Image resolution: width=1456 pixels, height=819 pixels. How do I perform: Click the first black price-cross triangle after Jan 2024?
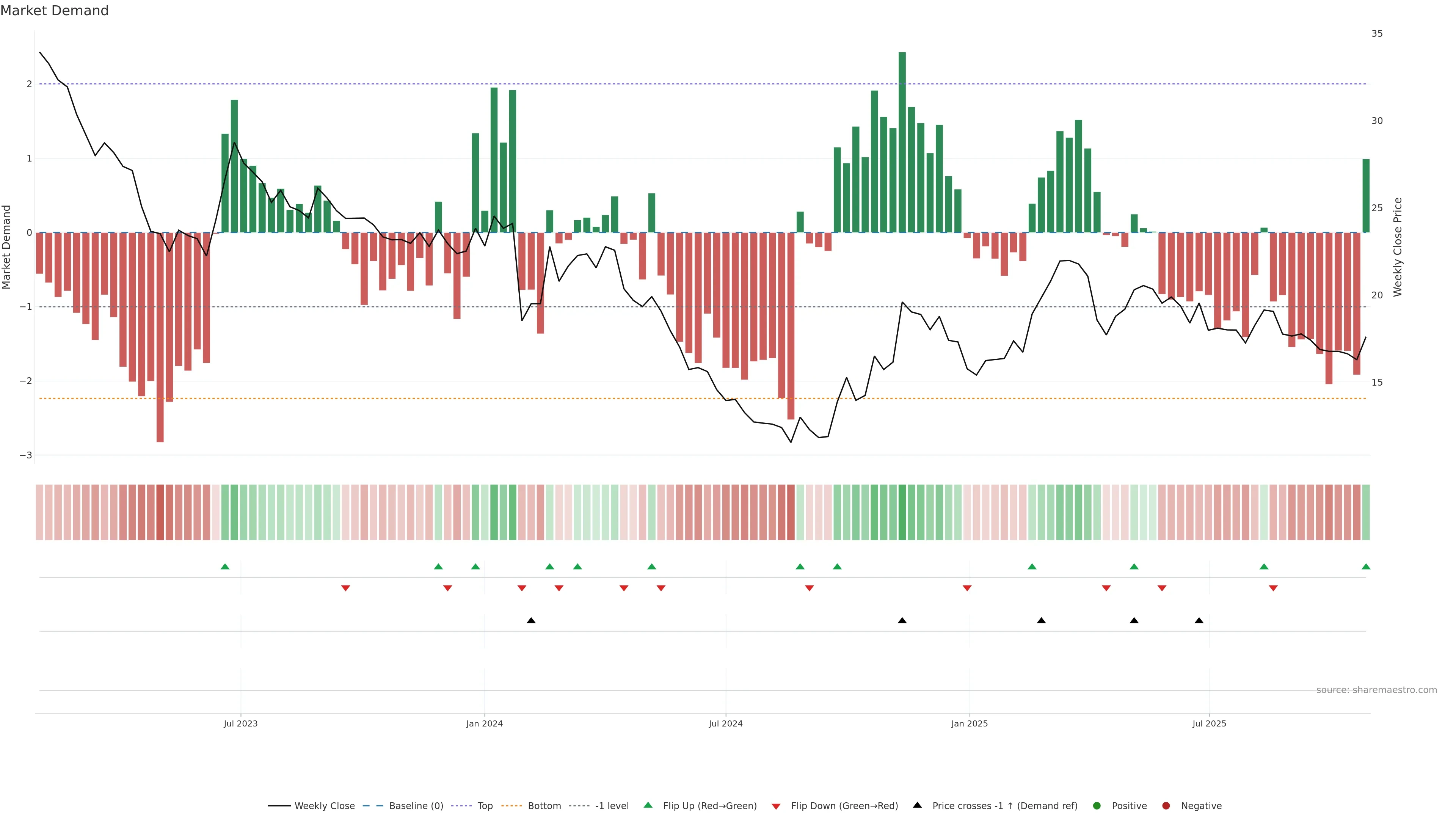tap(531, 620)
